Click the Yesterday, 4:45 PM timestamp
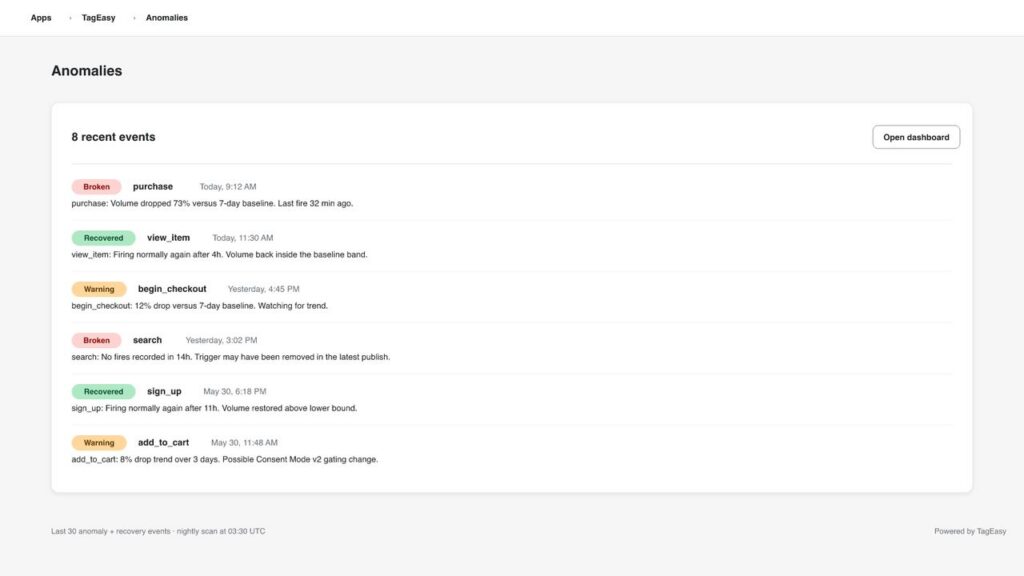This screenshot has width=1024, height=576. point(263,289)
